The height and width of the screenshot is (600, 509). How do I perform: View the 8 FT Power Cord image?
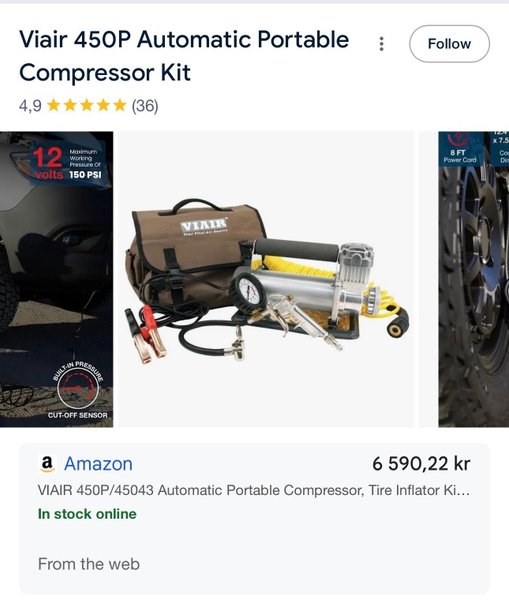coord(473,279)
